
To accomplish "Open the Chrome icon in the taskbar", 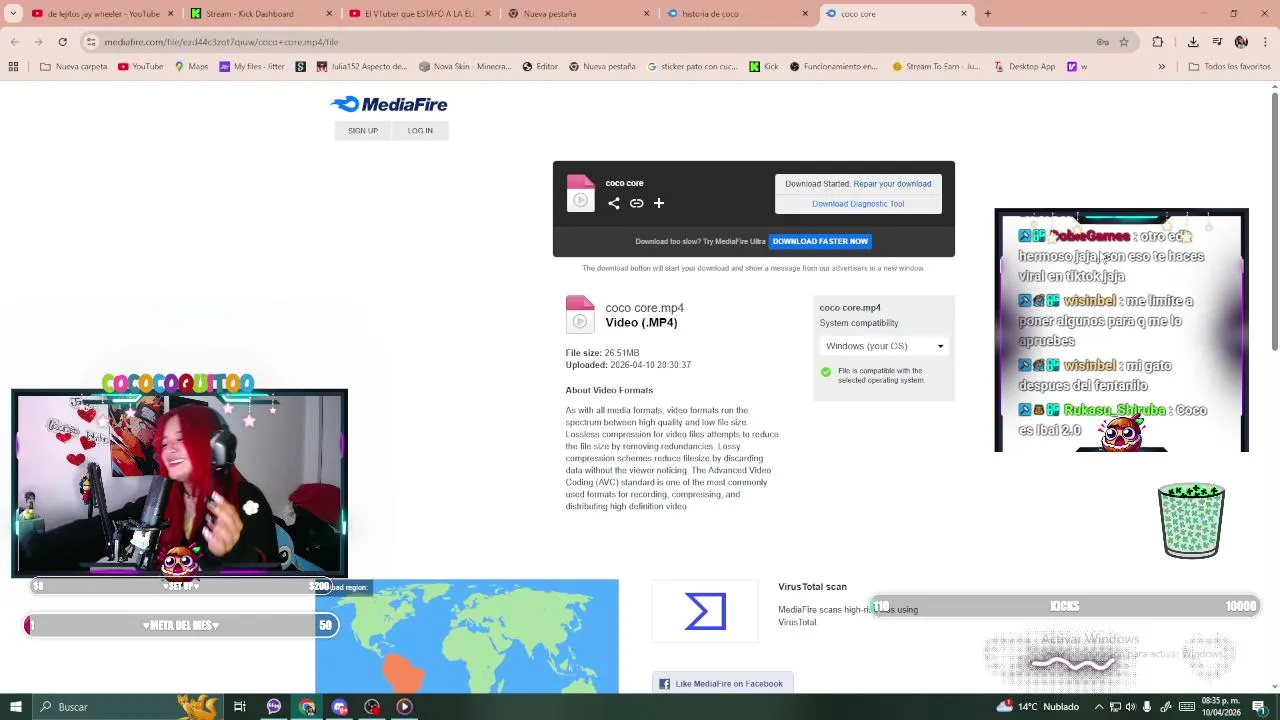I will click(307, 707).
